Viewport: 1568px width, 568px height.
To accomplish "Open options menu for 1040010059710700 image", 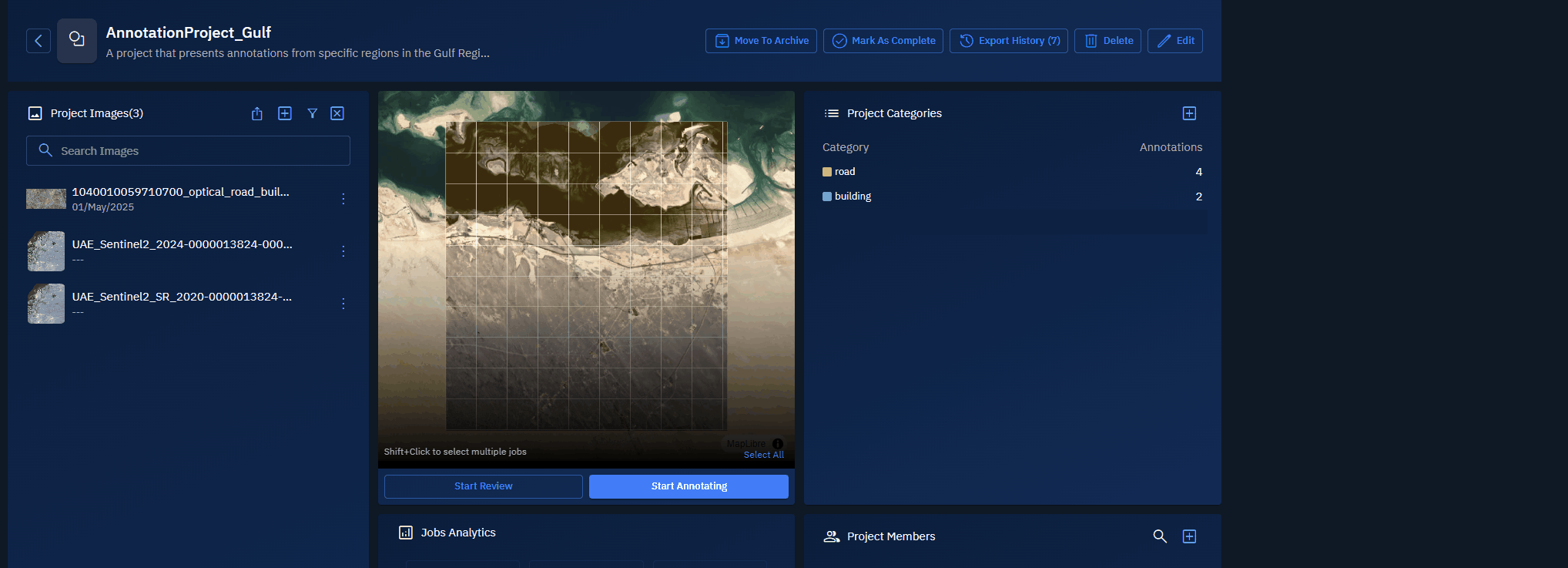I will (343, 199).
